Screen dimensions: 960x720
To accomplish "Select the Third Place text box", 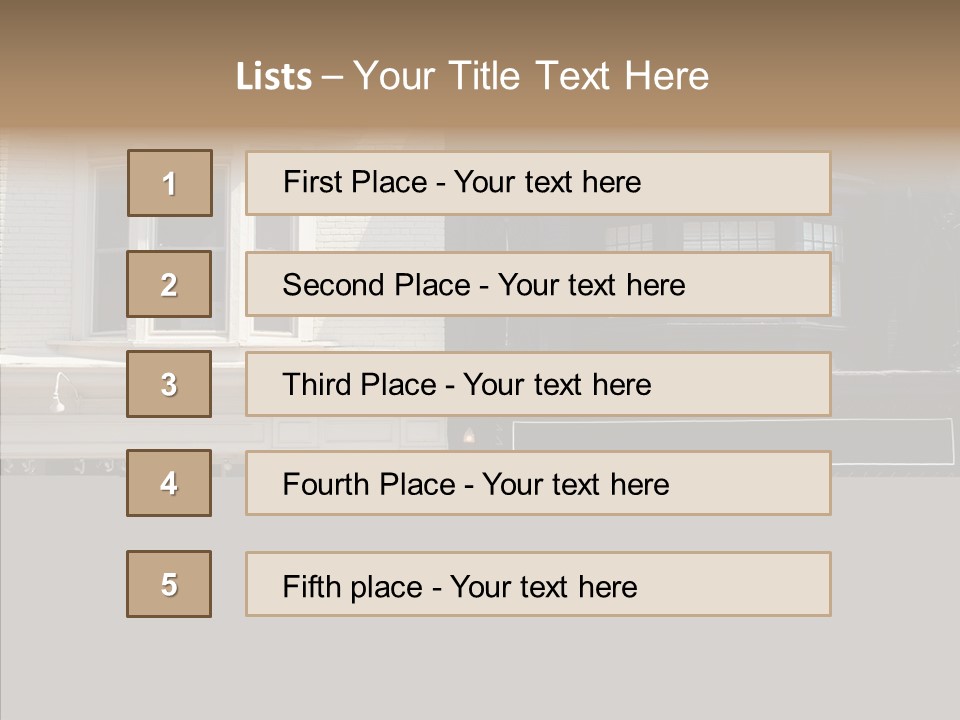I will (538, 384).
